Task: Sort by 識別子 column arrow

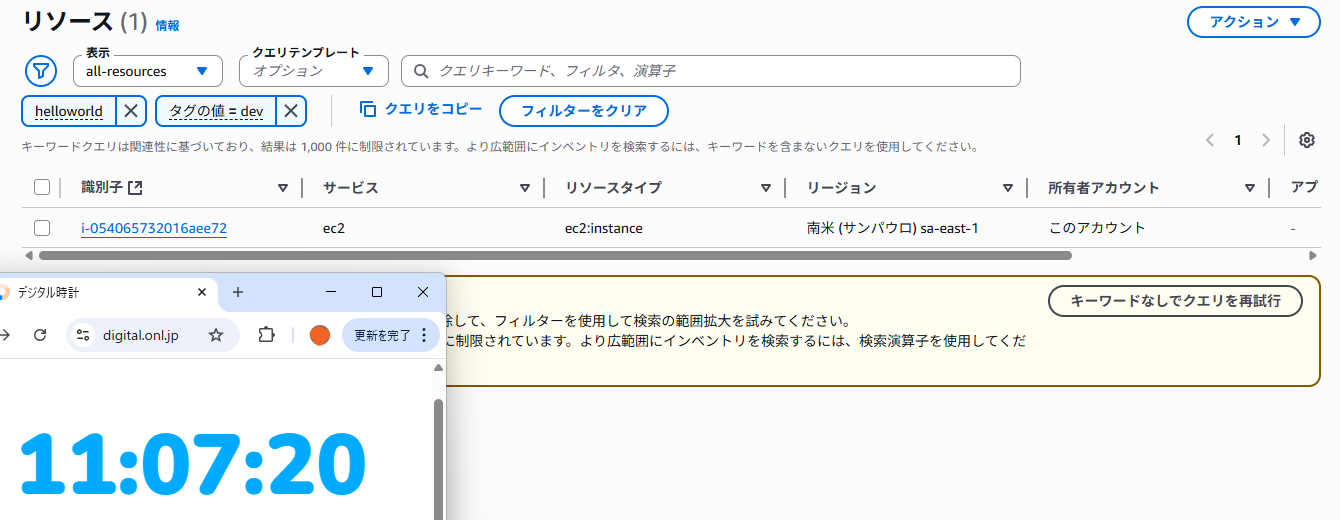Action: (x=283, y=188)
